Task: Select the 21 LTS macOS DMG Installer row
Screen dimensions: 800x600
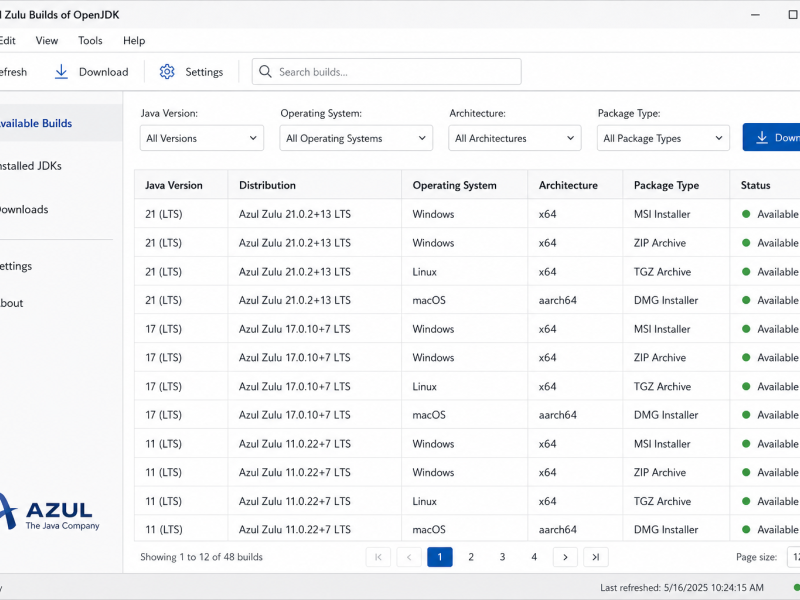Action: pyautogui.click(x=467, y=301)
